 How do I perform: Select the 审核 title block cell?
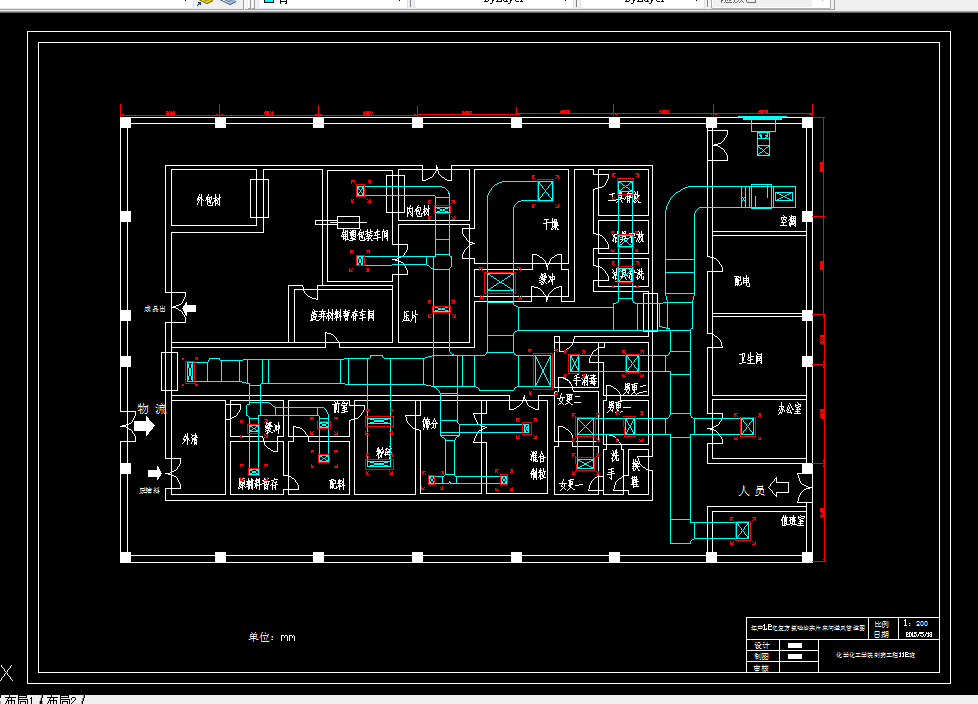click(x=762, y=668)
